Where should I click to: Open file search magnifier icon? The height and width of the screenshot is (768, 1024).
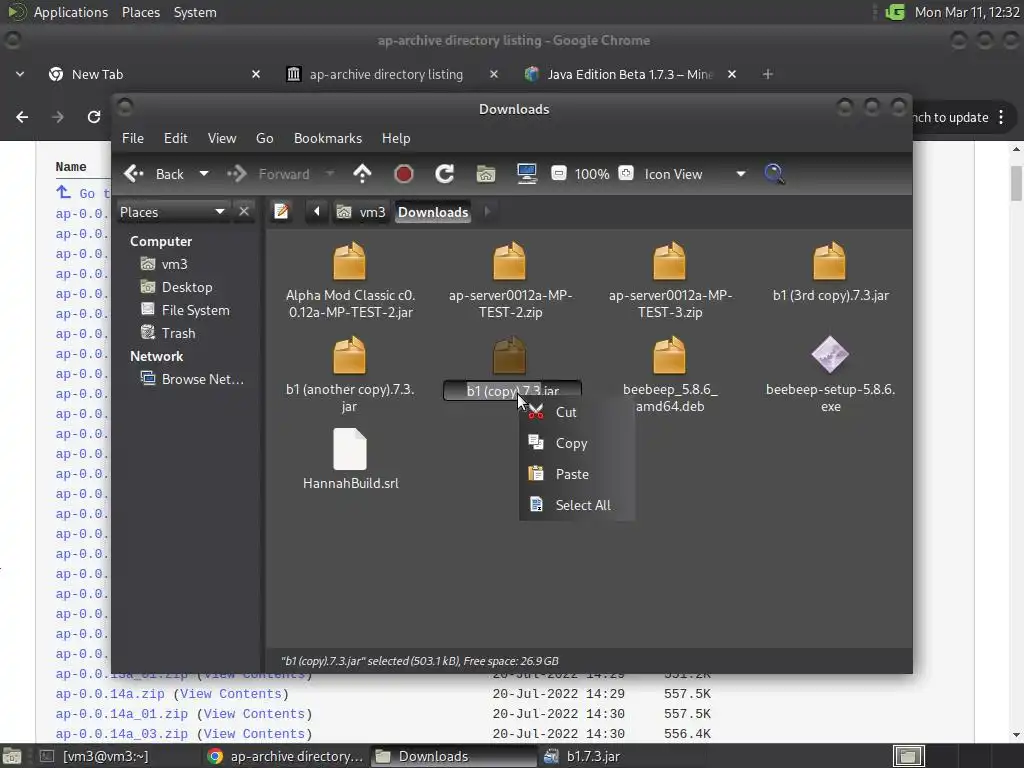(774, 174)
